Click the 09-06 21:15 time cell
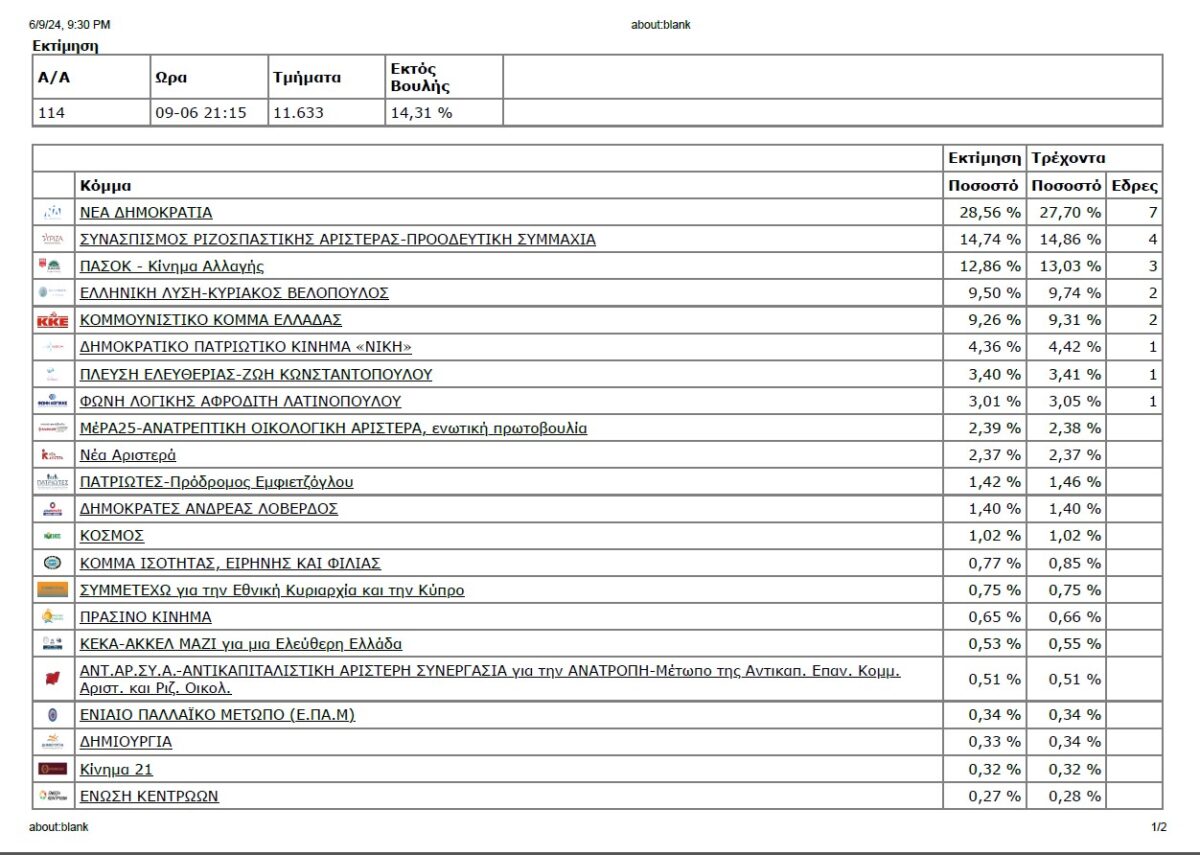This screenshot has height=855, width=1200. coord(208,113)
